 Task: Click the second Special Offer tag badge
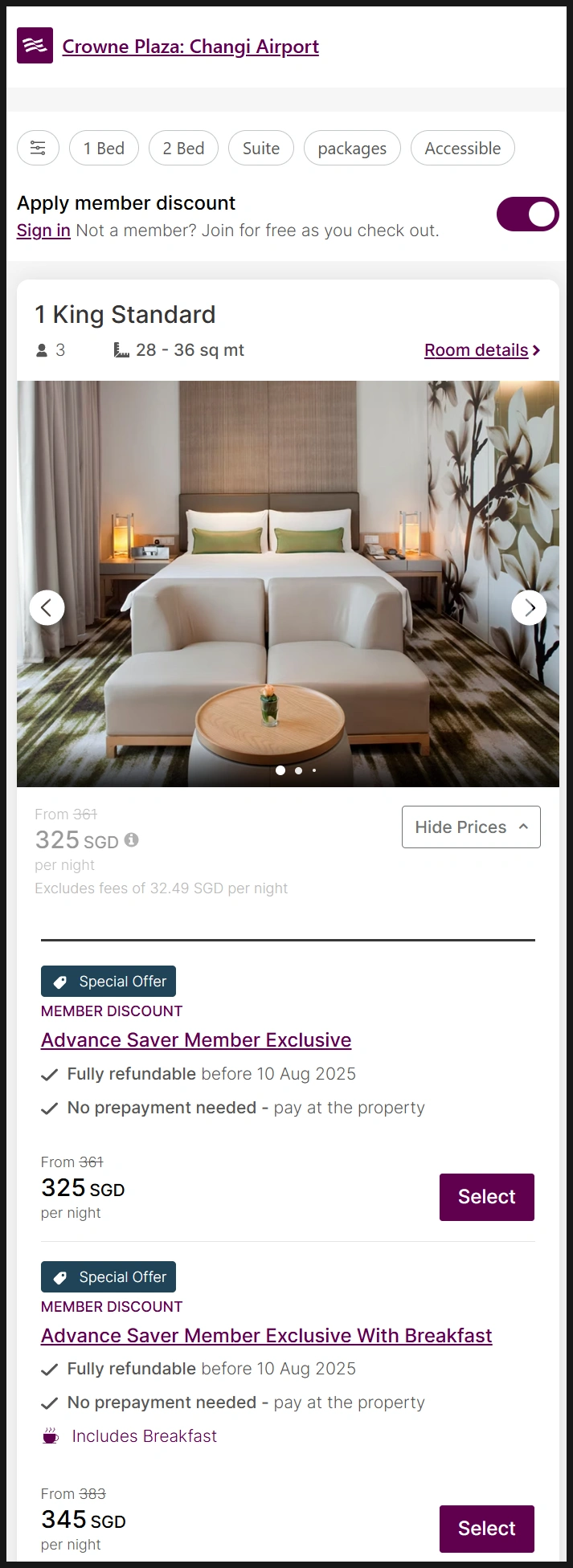point(108,1276)
